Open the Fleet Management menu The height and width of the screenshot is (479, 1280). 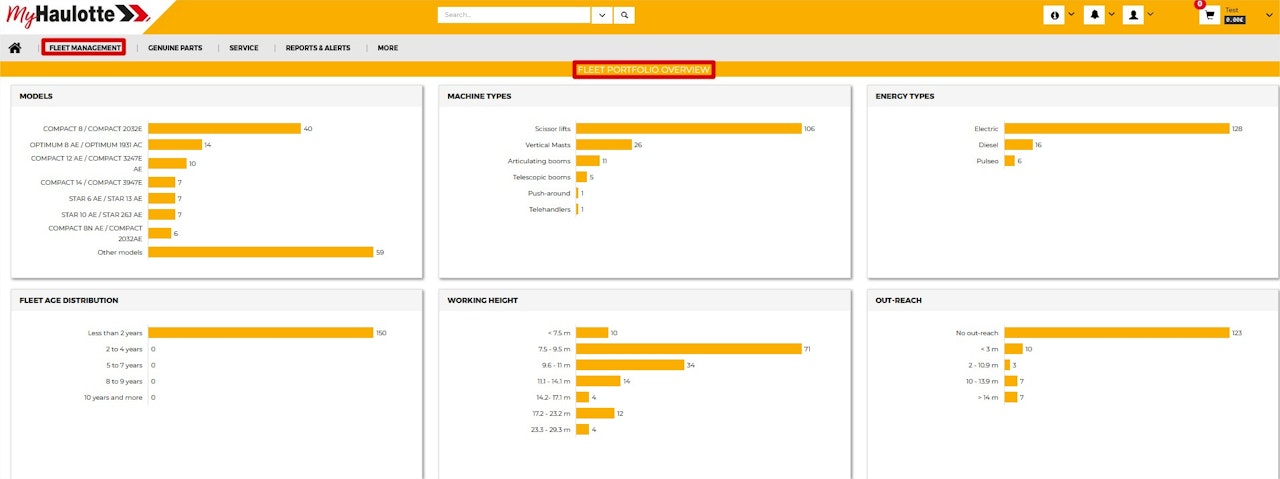[84, 48]
